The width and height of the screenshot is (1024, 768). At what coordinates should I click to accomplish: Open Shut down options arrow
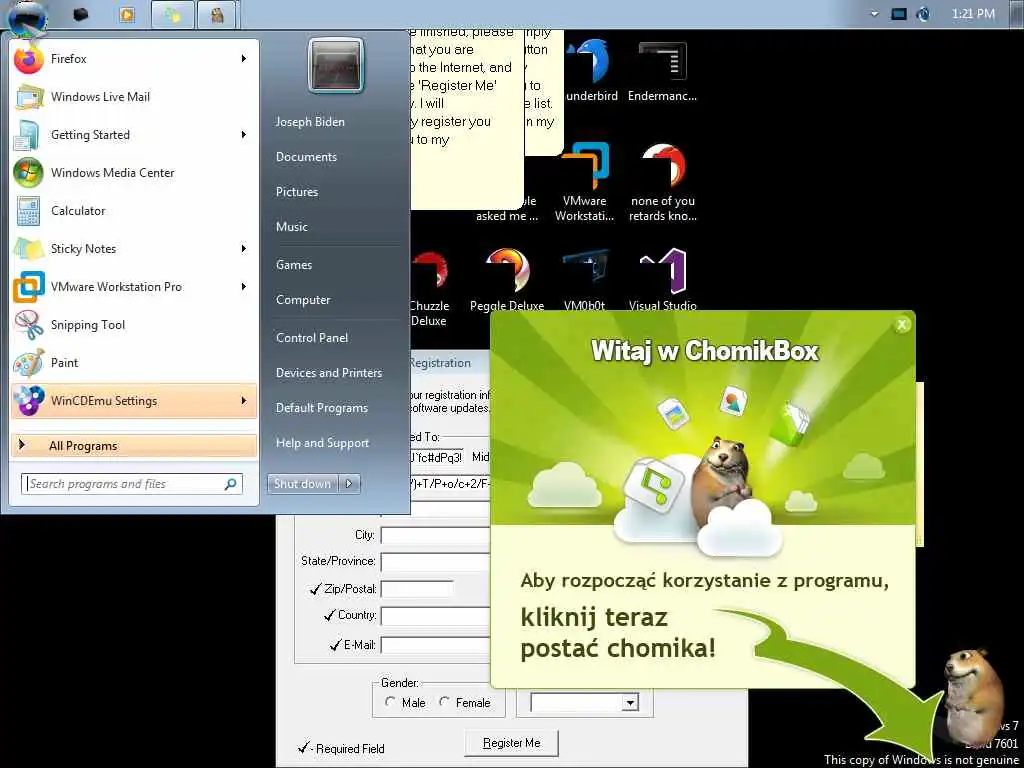(349, 484)
